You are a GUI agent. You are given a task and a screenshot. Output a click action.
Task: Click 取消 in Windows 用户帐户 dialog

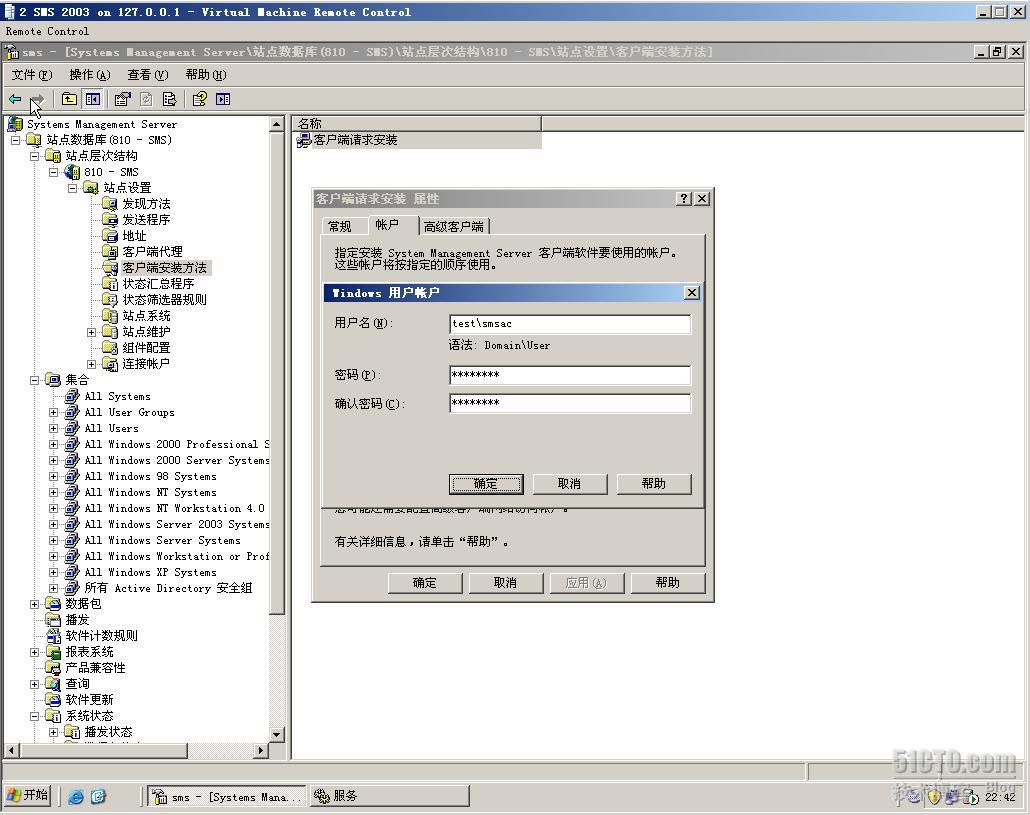point(570,484)
